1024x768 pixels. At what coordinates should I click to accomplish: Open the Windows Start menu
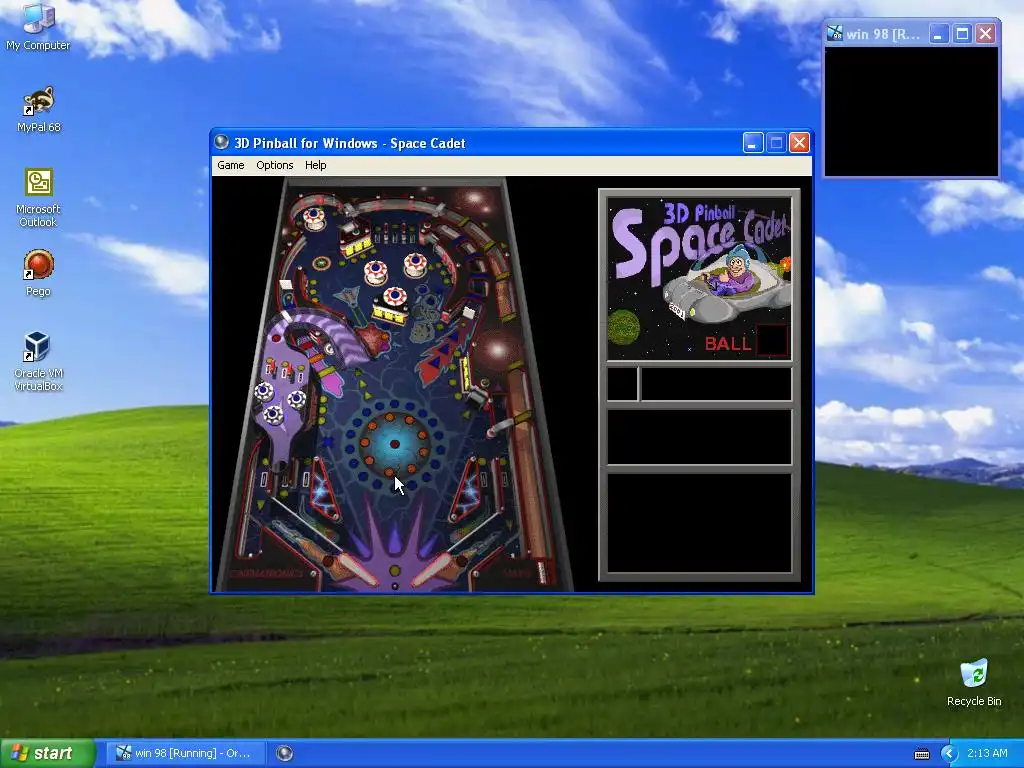pyautogui.click(x=47, y=753)
